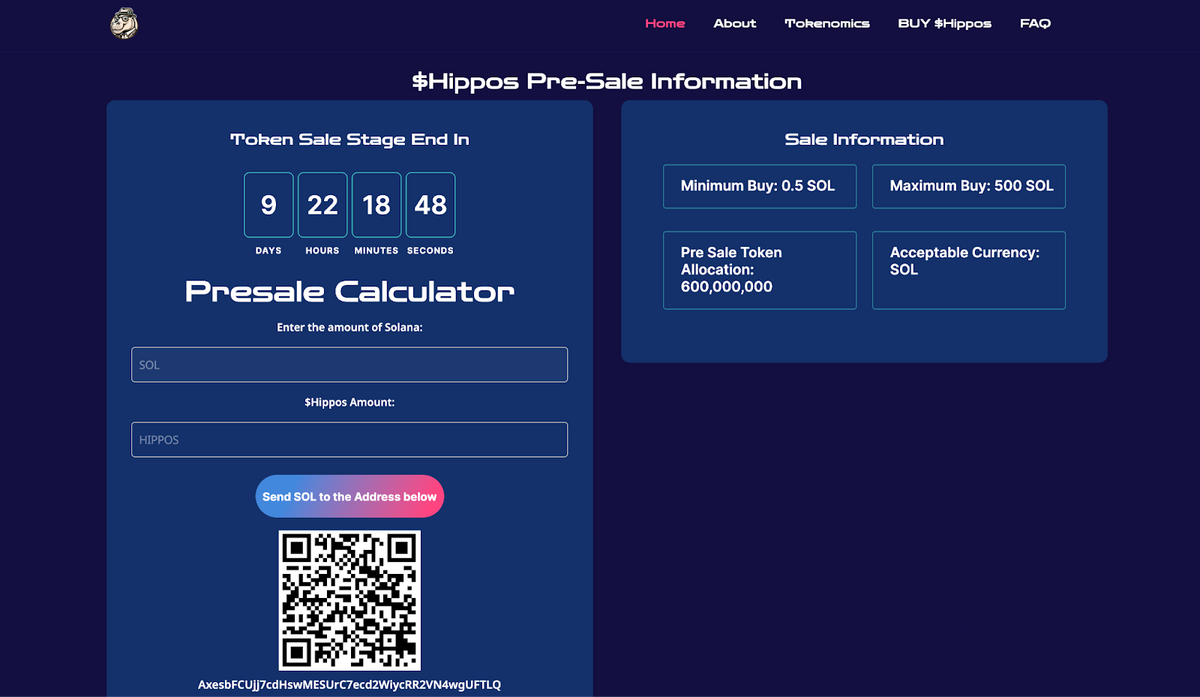The width and height of the screenshot is (1200, 697).
Task: Focus the HIPPOS amount input field
Action: pyautogui.click(x=349, y=440)
